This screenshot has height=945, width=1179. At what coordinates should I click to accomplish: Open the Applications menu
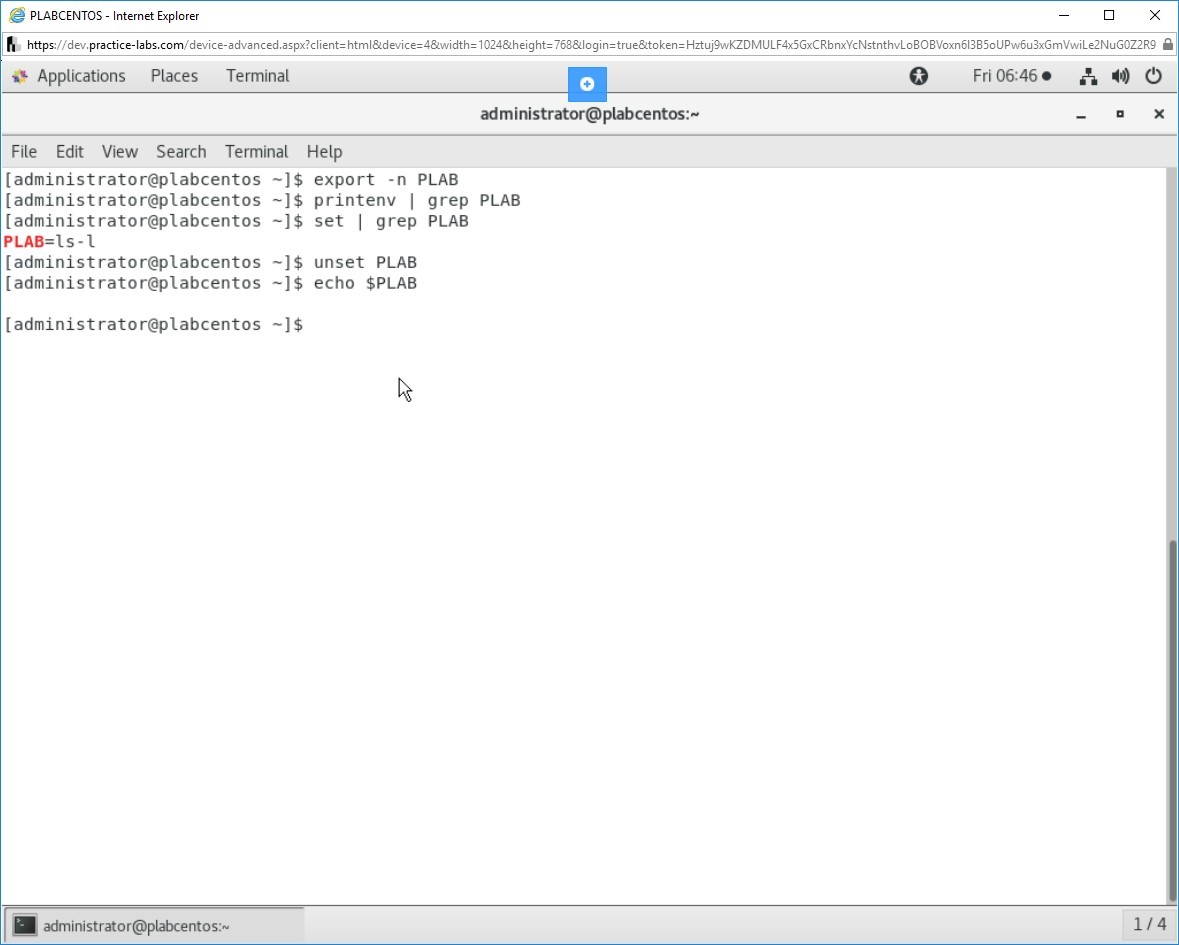pos(81,76)
